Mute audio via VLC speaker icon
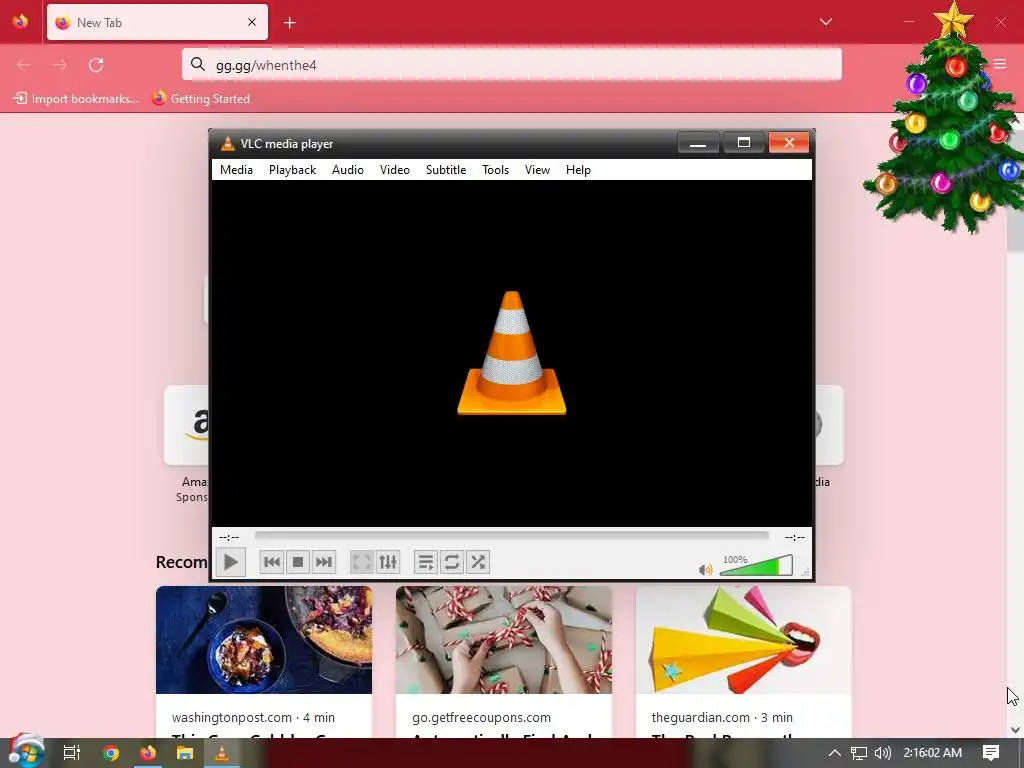 point(705,569)
